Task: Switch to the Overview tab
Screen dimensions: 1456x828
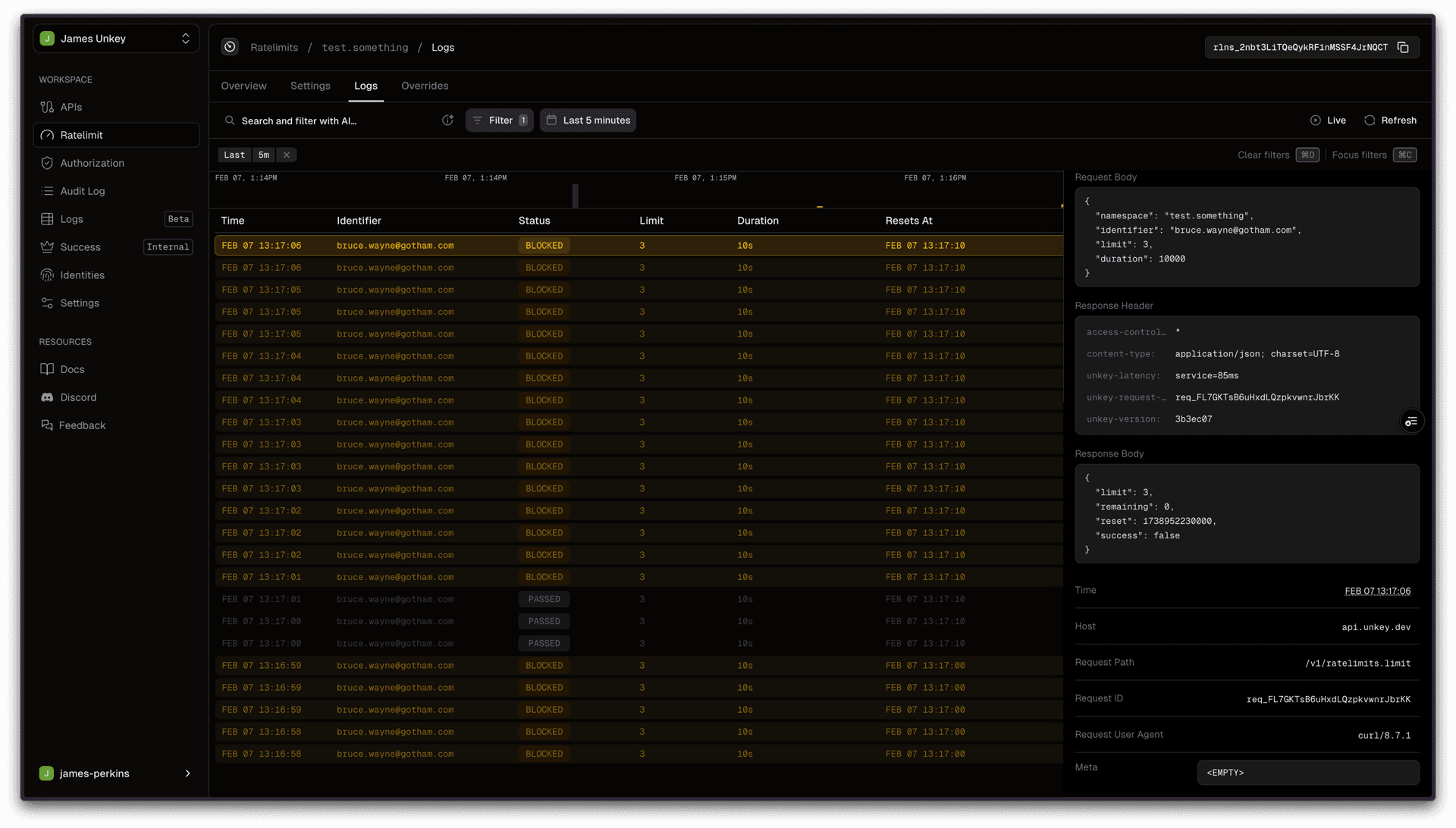Action: pyautogui.click(x=243, y=86)
